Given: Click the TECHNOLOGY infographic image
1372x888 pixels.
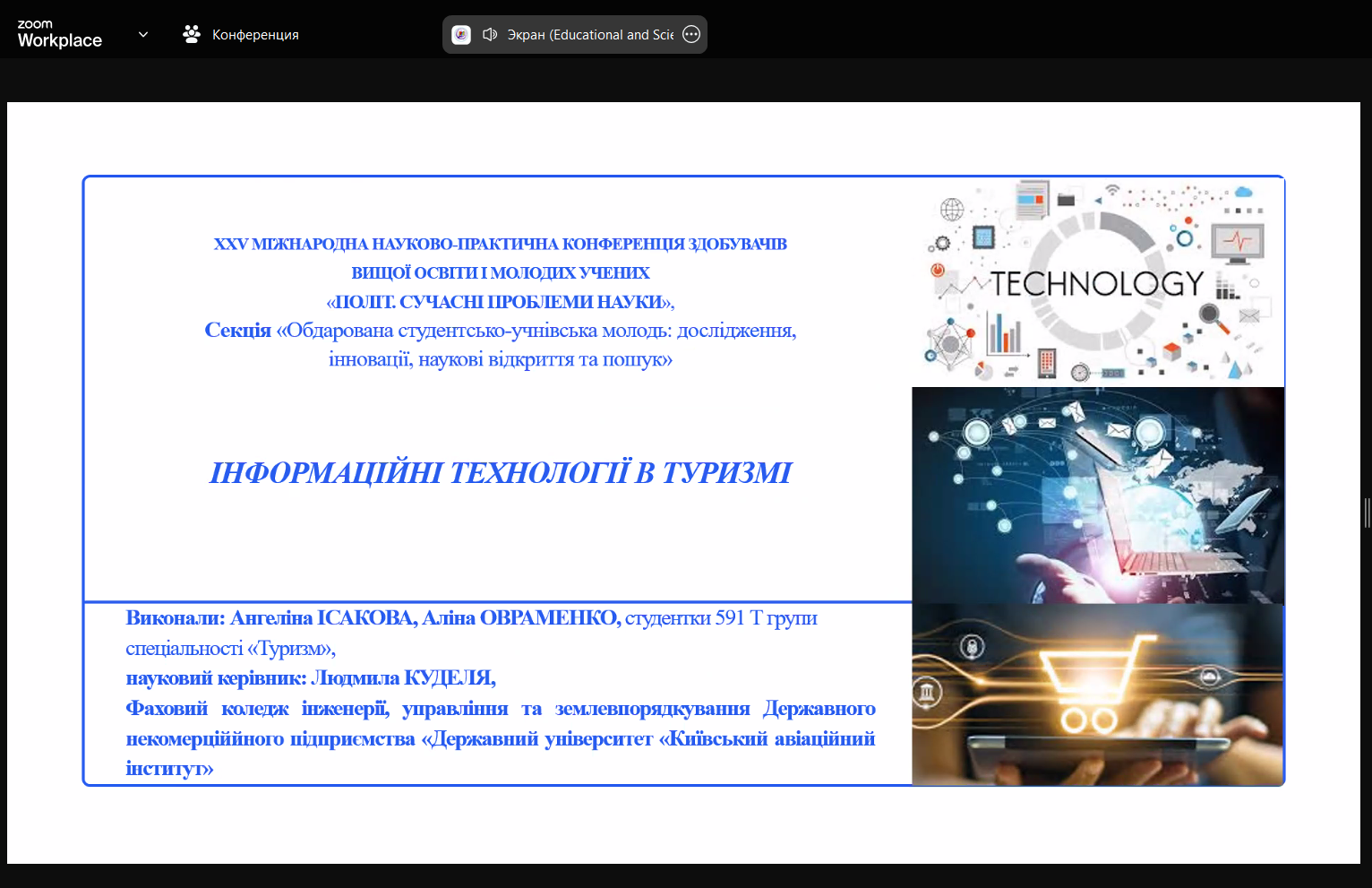Looking at the screenshot, I should [x=1097, y=282].
